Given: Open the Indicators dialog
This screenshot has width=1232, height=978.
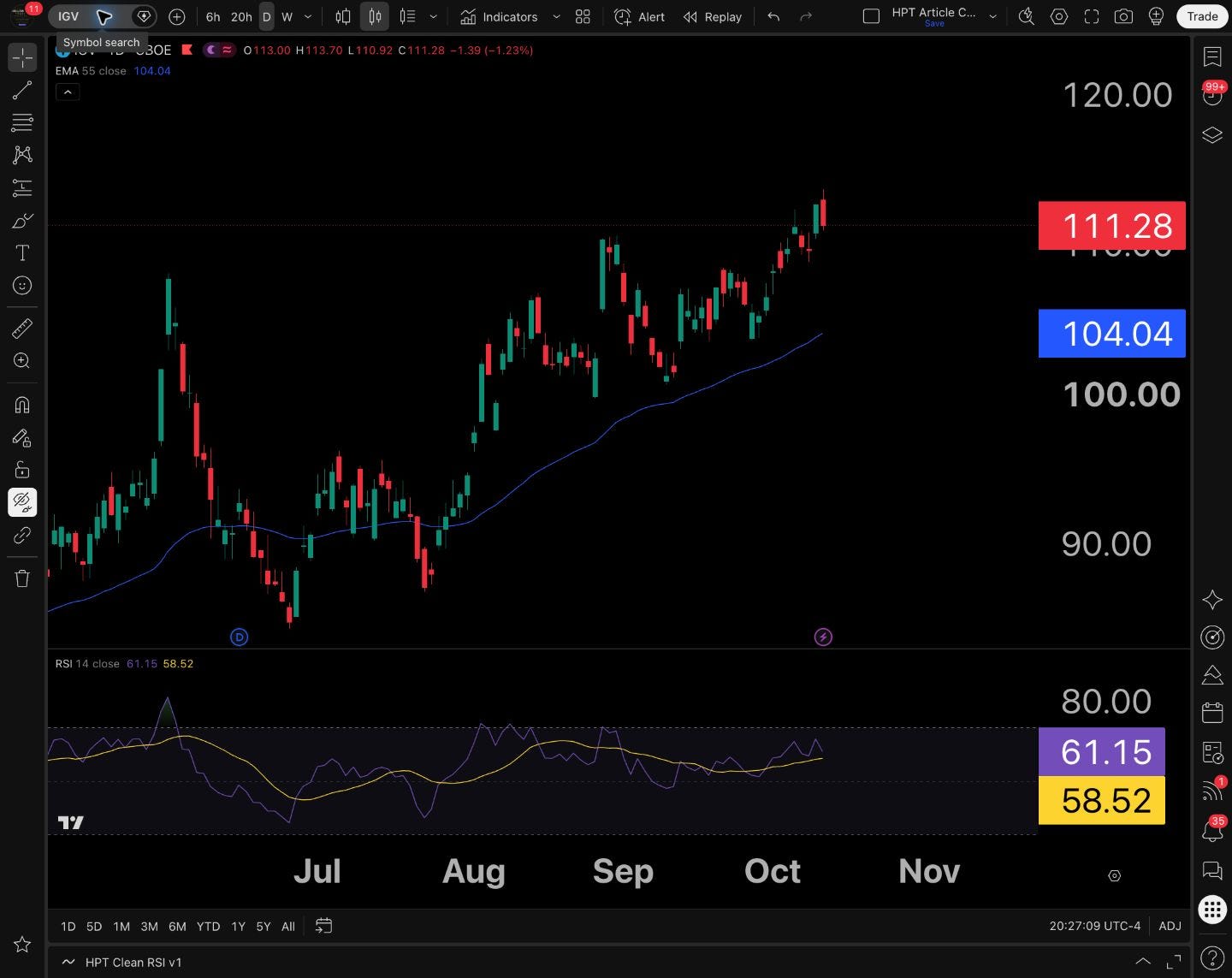Looking at the screenshot, I should coord(499,16).
